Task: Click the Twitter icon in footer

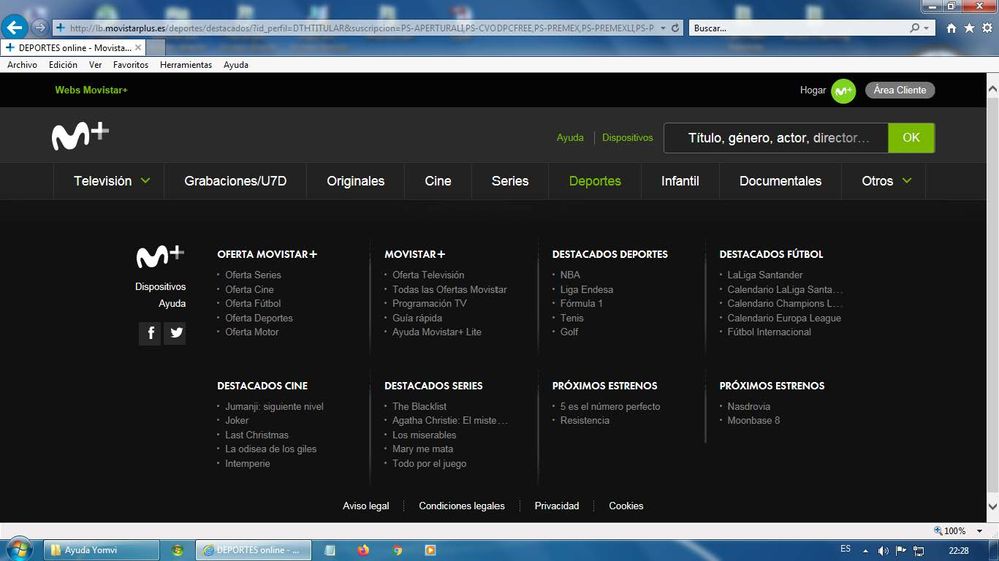Action: click(176, 334)
